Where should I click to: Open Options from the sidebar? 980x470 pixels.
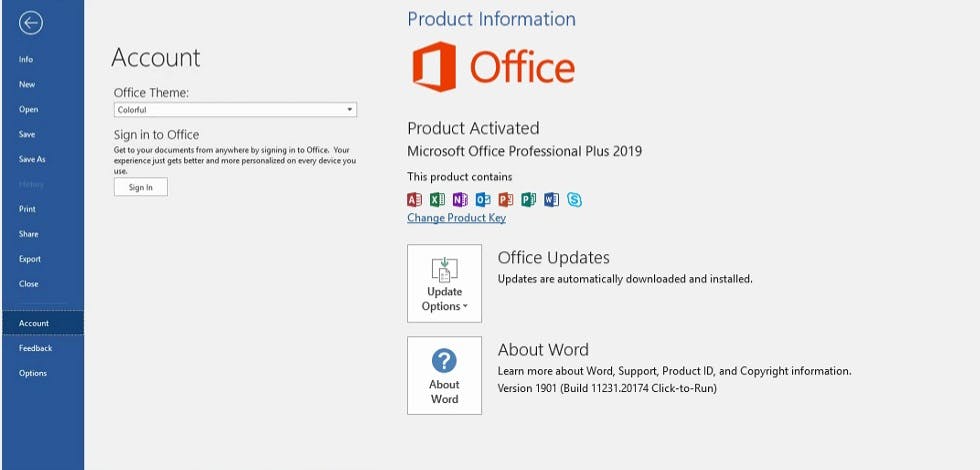32,373
